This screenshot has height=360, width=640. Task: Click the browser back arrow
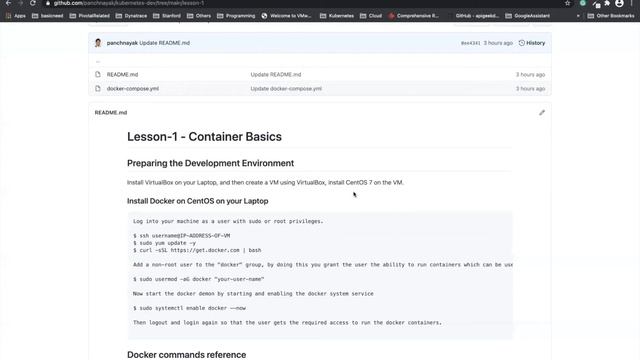click(8, 3)
